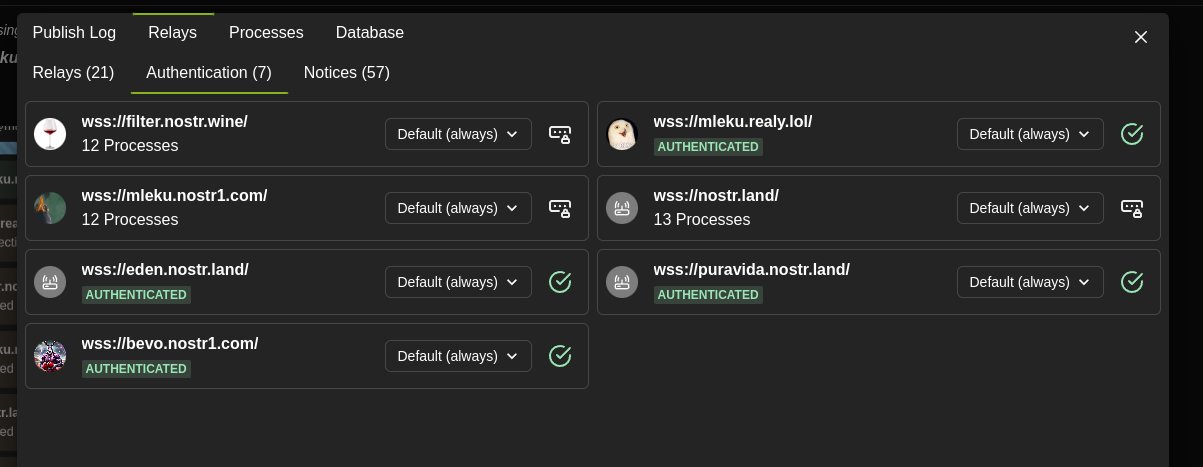Image resolution: width=1203 pixels, height=467 pixels.
Task: Click authenticate icon for mleku.nostr1.com relay
Action: click(560, 208)
